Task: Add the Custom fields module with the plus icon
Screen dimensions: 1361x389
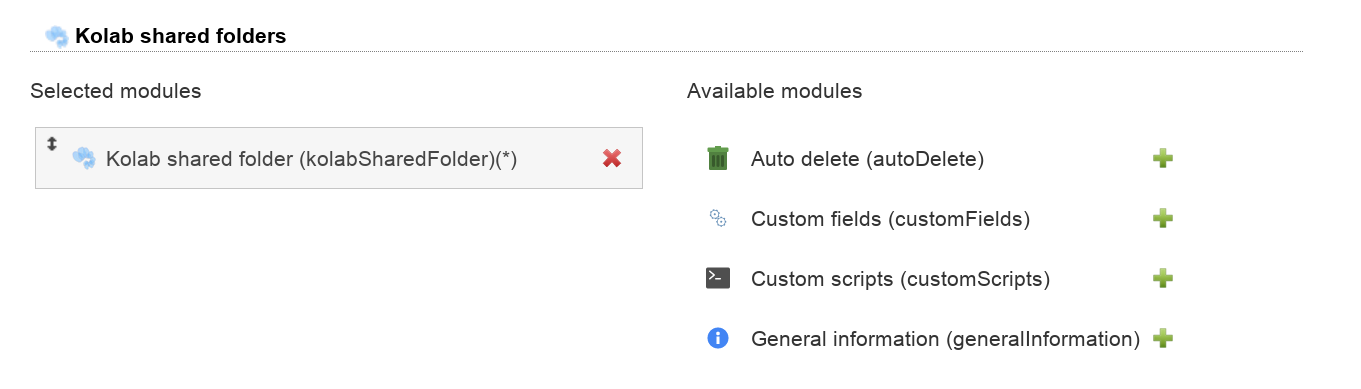Action: tap(1162, 218)
